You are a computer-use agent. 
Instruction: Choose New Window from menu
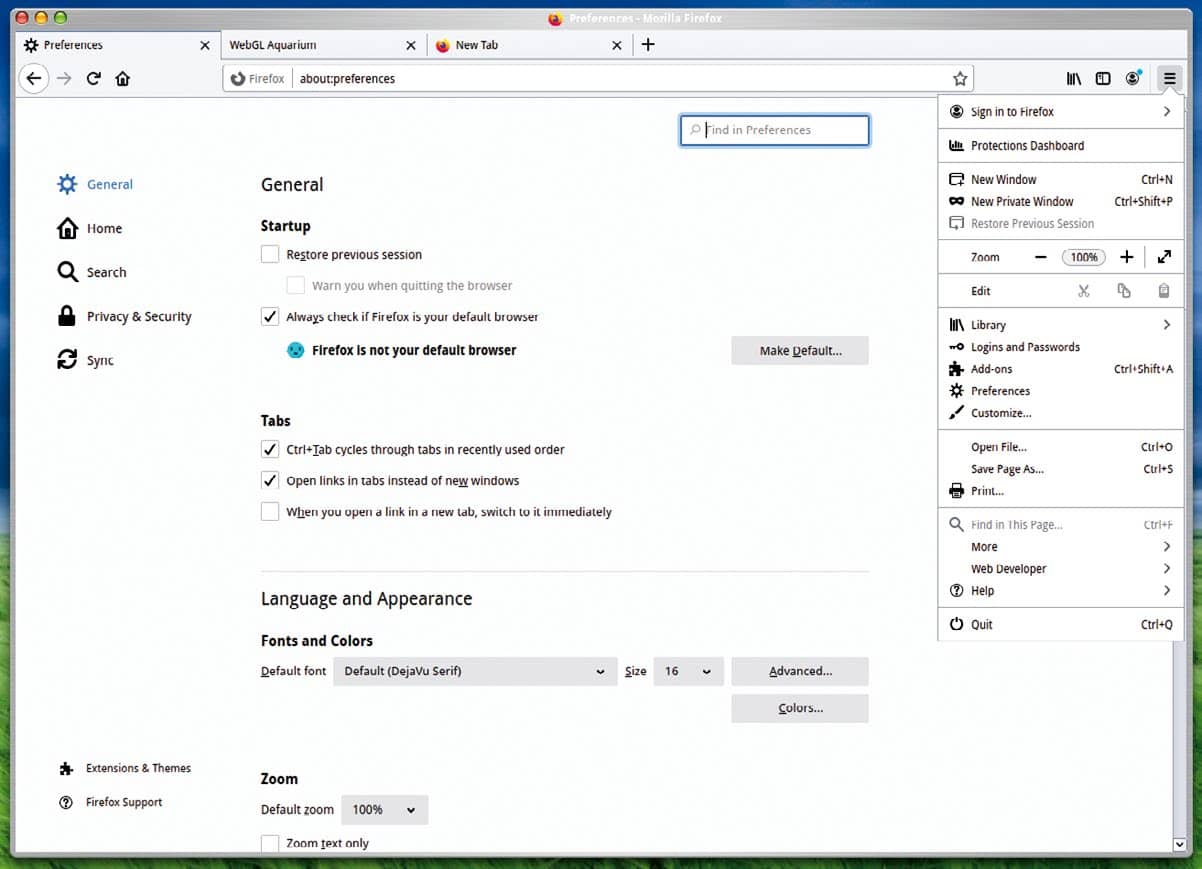[1060, 180]
